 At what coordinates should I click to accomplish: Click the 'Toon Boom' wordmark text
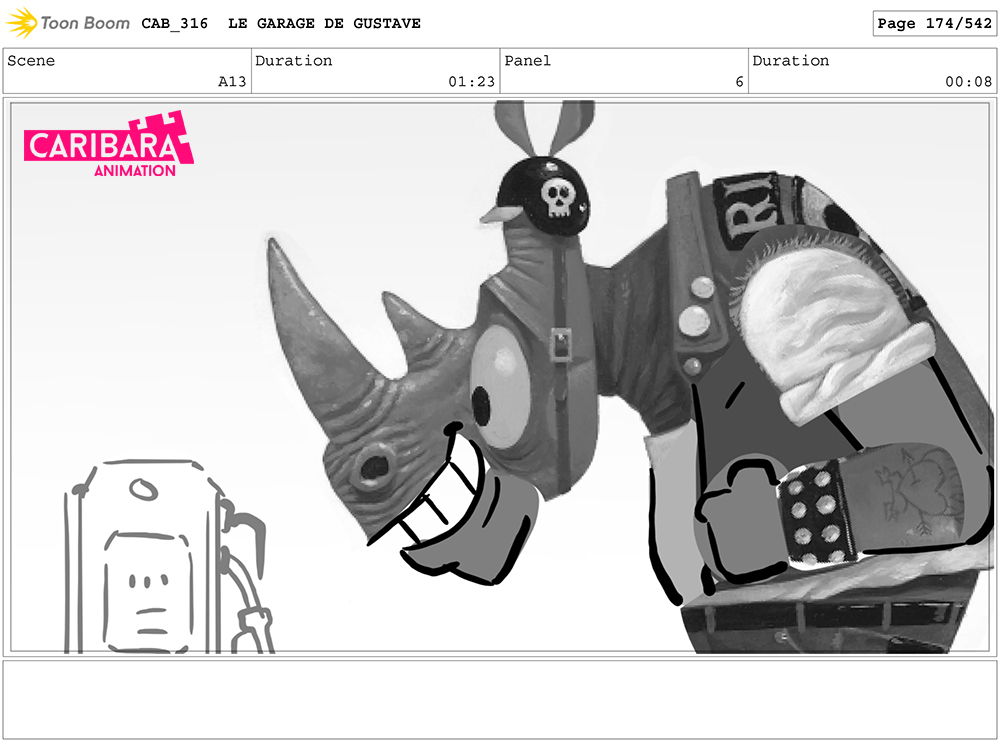point(85,24)
